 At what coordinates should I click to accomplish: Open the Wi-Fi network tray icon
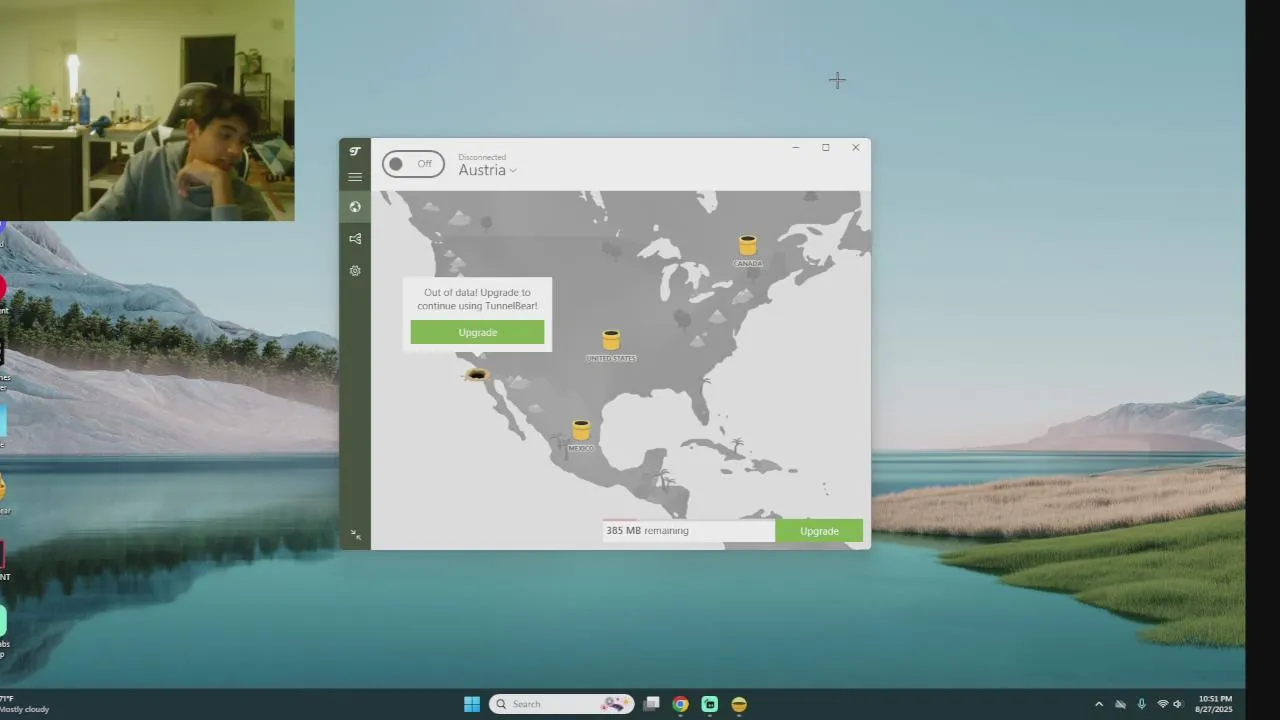point(1163,704)
